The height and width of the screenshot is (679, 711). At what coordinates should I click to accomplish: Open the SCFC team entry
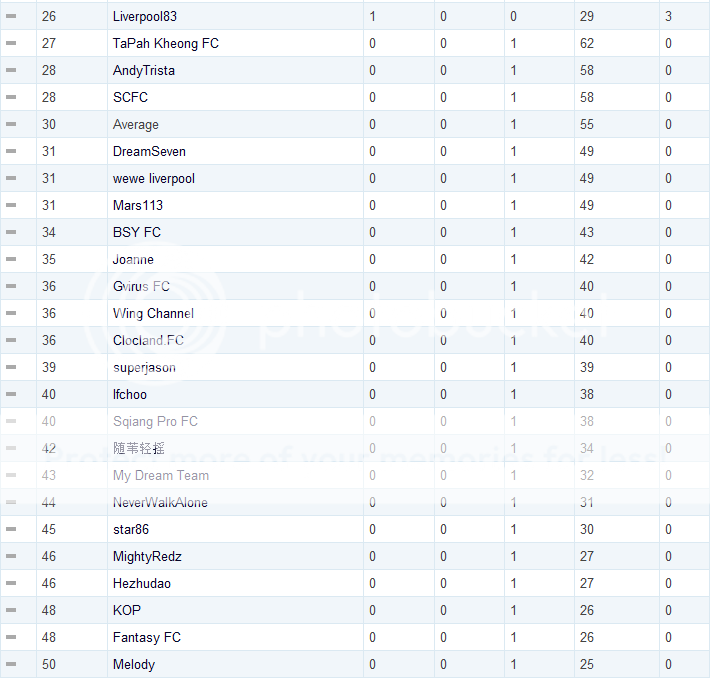coord(132,98)
